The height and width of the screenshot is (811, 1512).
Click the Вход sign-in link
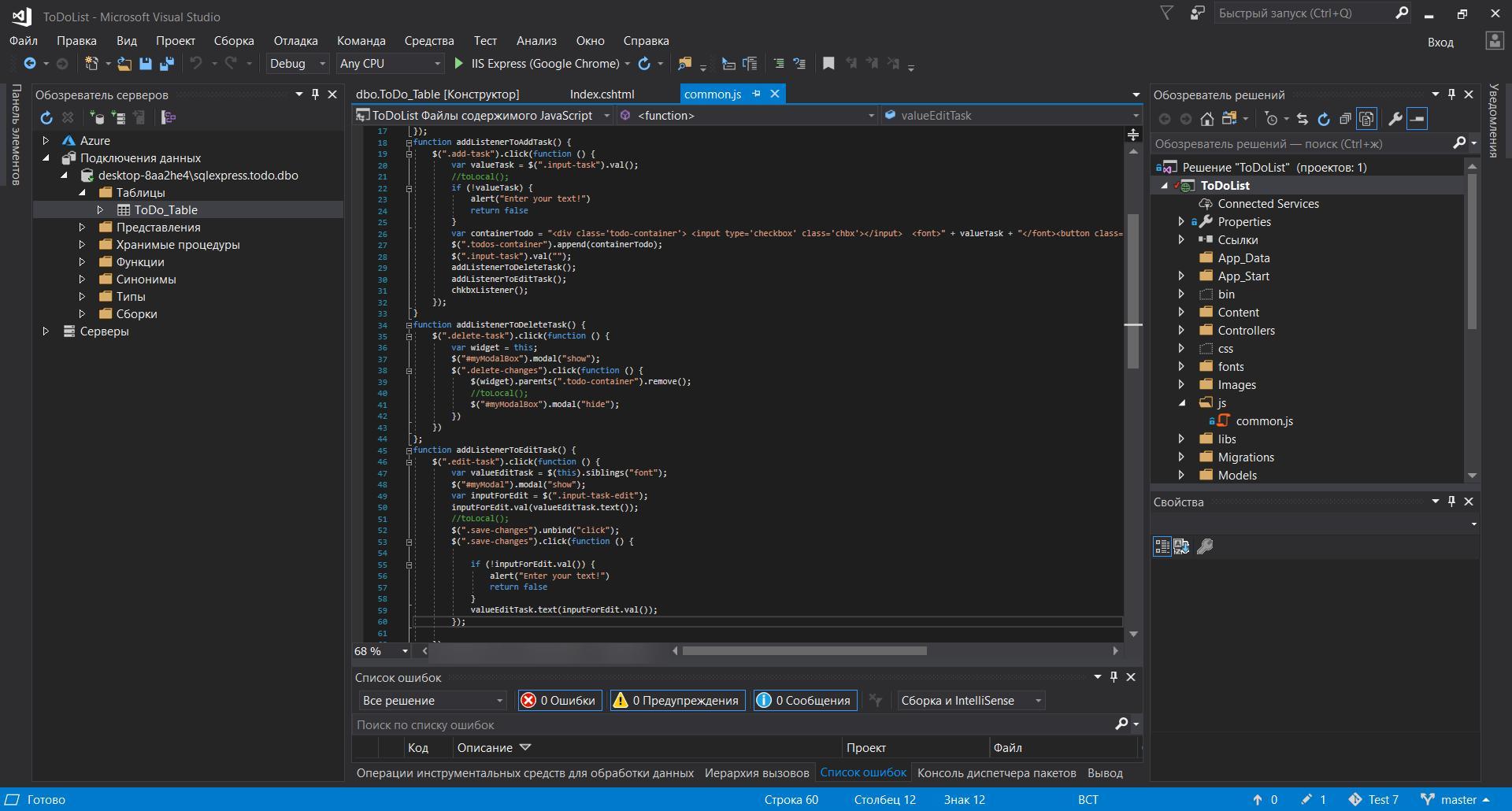1440,43
